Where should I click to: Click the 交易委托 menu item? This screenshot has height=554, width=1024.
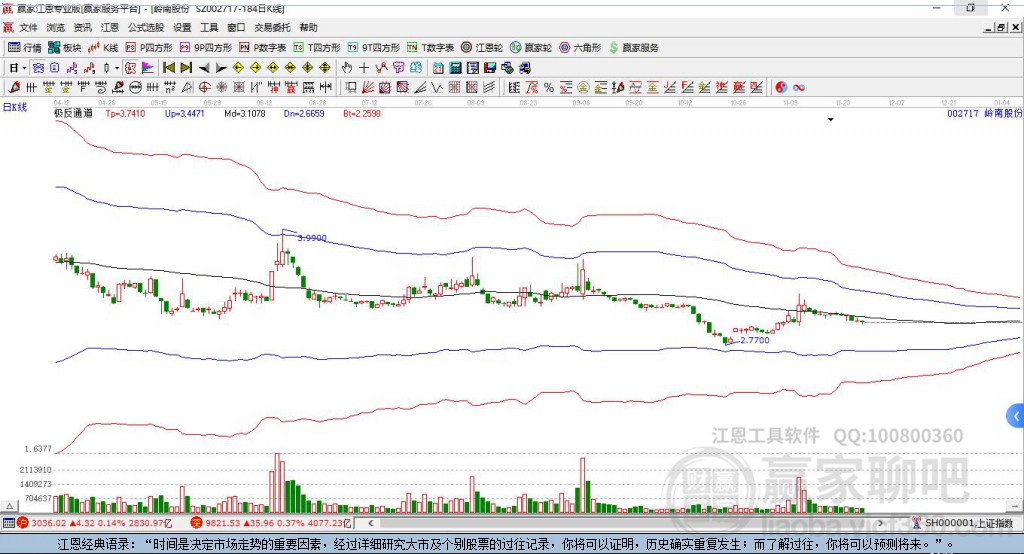pyautogui.click(x=272, y=27)
